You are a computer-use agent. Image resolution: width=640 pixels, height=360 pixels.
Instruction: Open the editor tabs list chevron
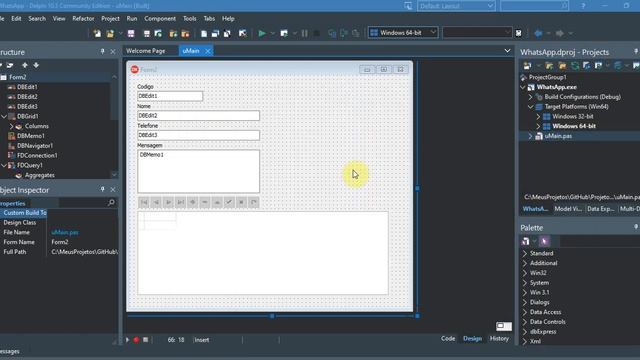pyautogui.click(x=507, y=51)
